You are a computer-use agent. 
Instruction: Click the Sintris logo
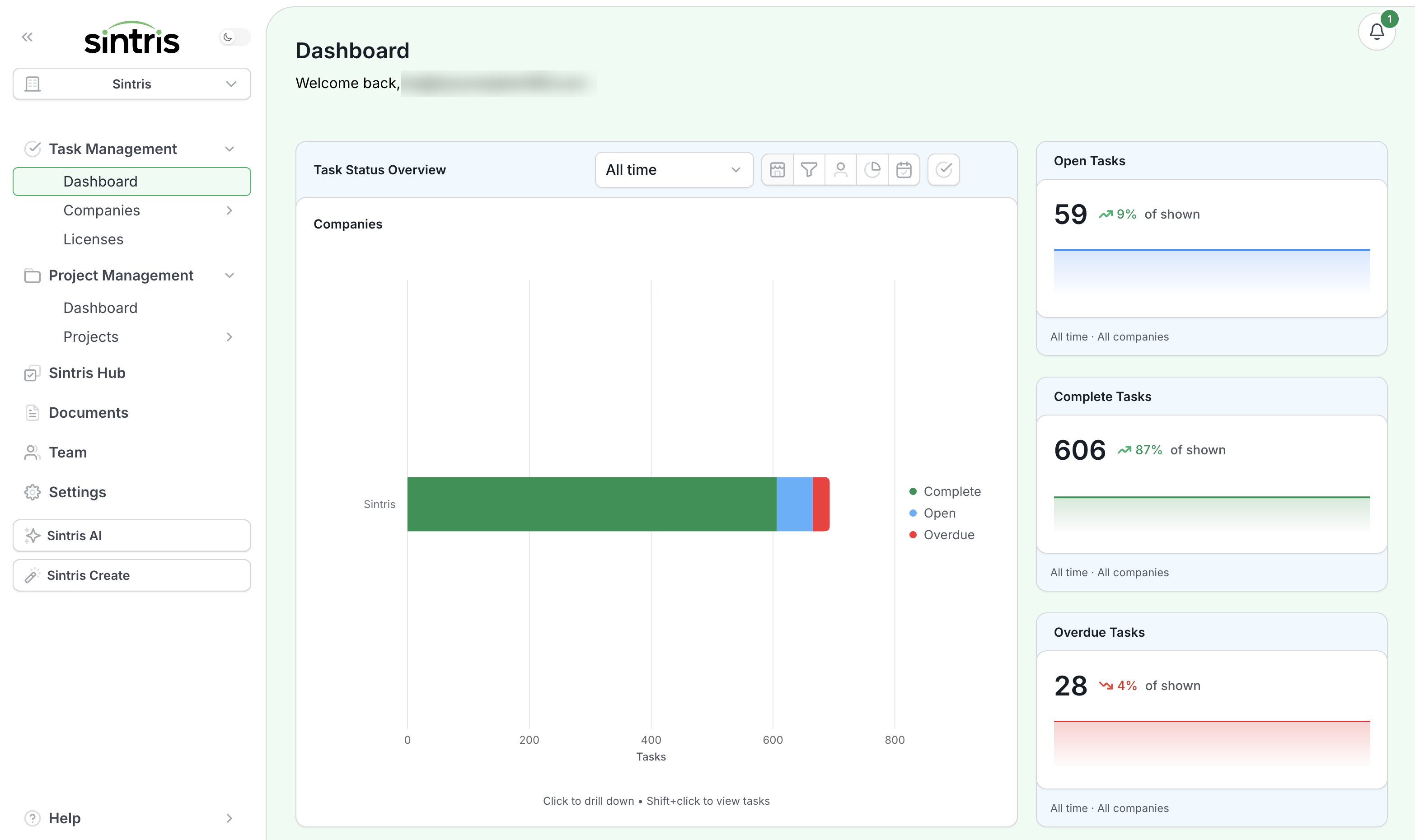tap(132, 38)
